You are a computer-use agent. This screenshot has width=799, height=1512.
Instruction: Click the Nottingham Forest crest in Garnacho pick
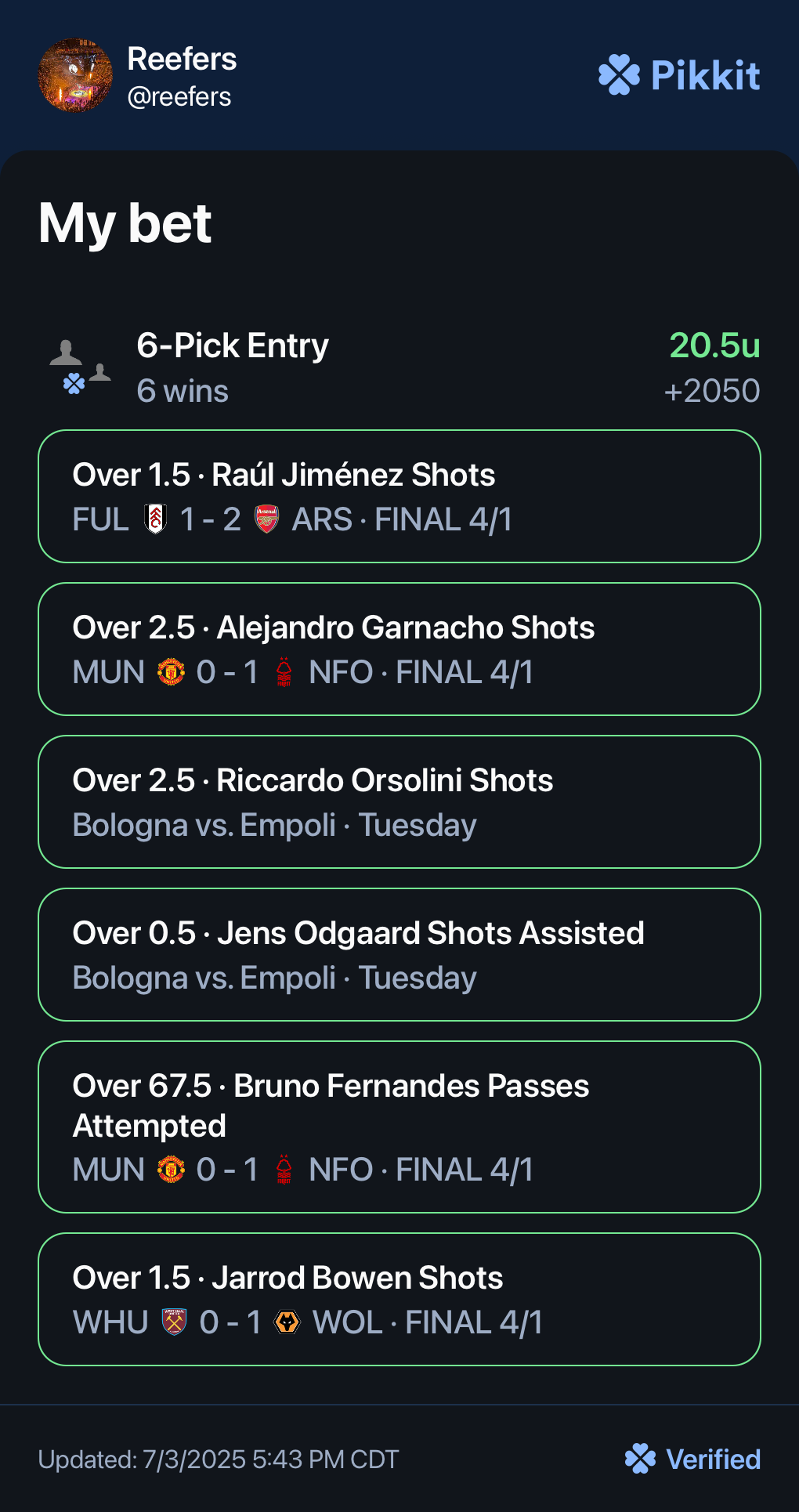coord(284,672)
